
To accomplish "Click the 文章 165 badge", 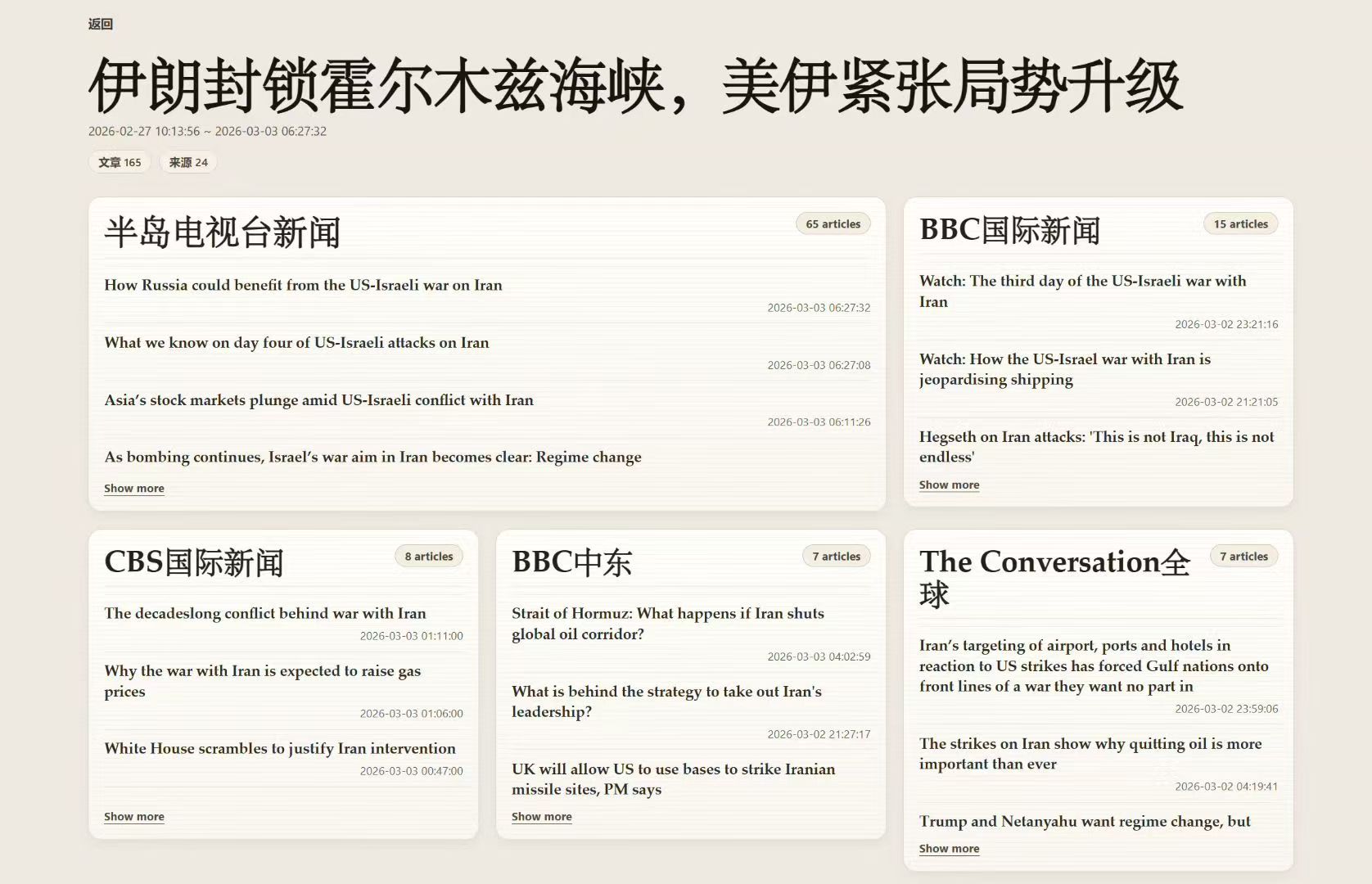I will 120,162.
